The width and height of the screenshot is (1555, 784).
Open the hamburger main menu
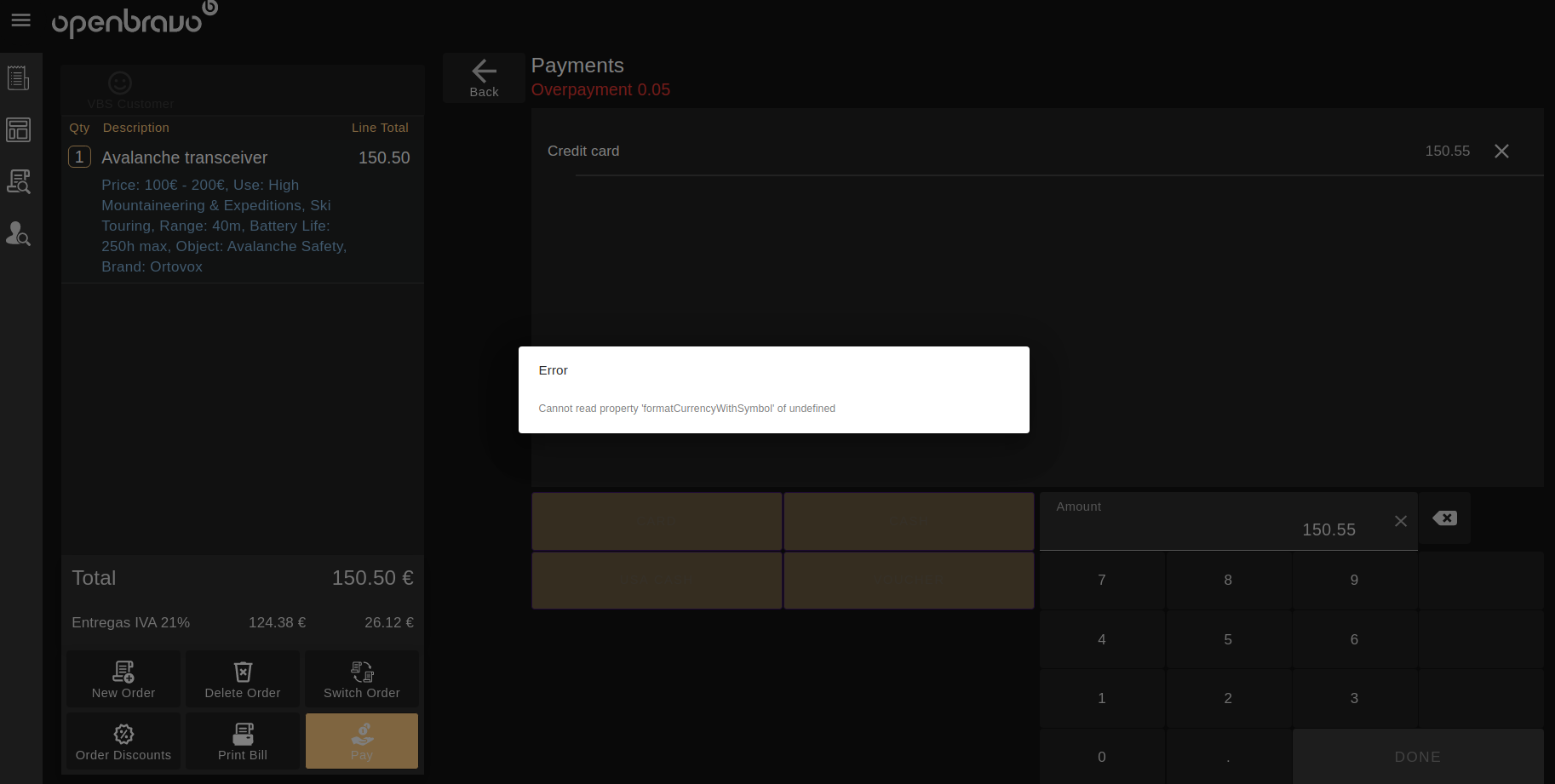20,20
